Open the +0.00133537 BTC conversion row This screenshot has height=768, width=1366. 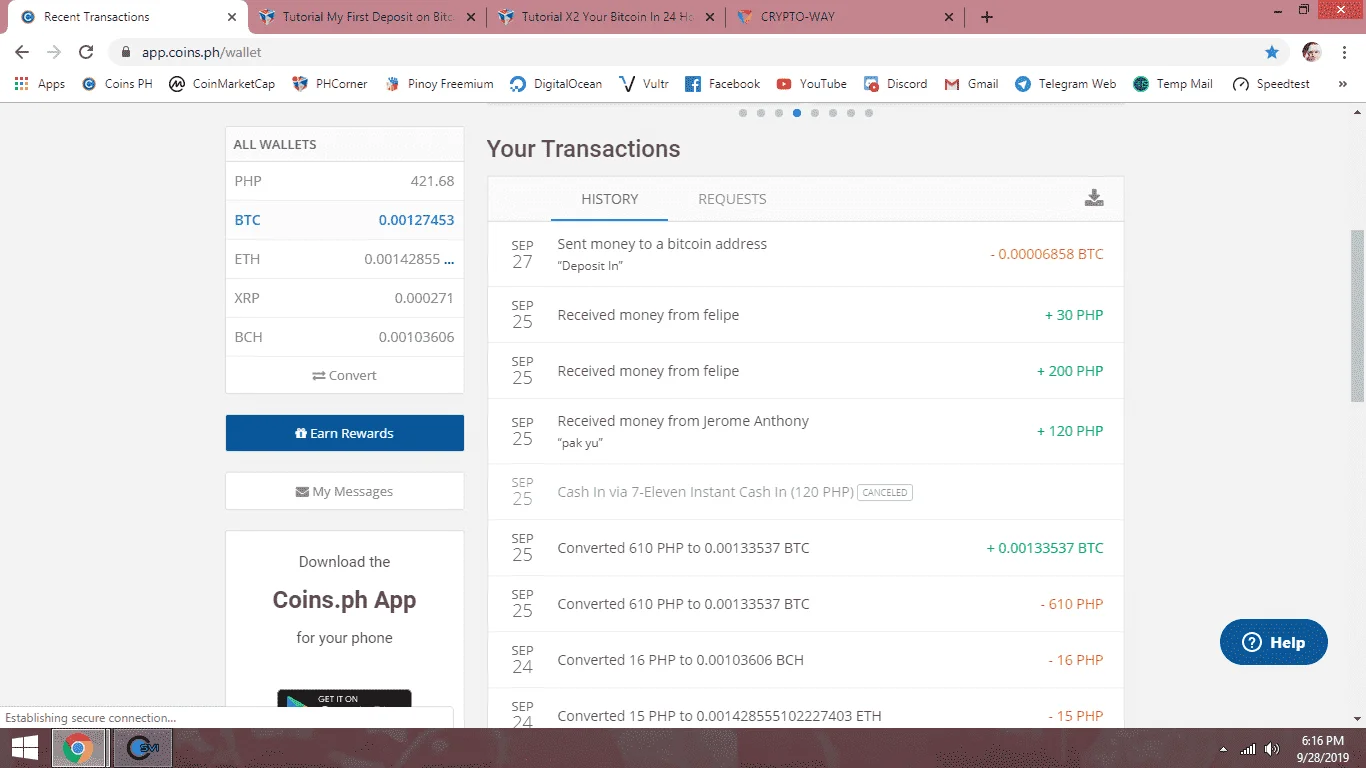pyautogui.click(x=805, y=548)
